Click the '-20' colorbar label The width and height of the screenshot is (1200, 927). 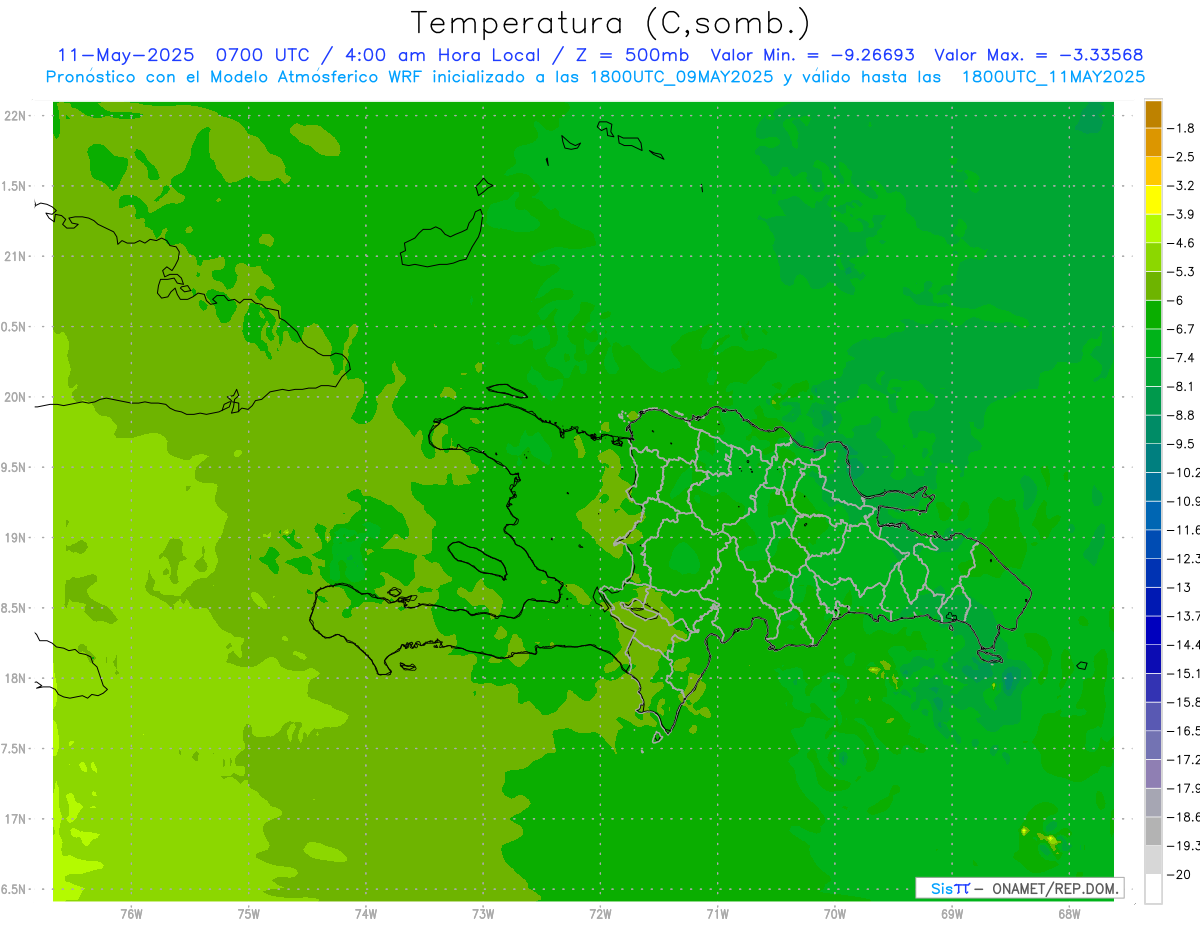click(1178, 875)
